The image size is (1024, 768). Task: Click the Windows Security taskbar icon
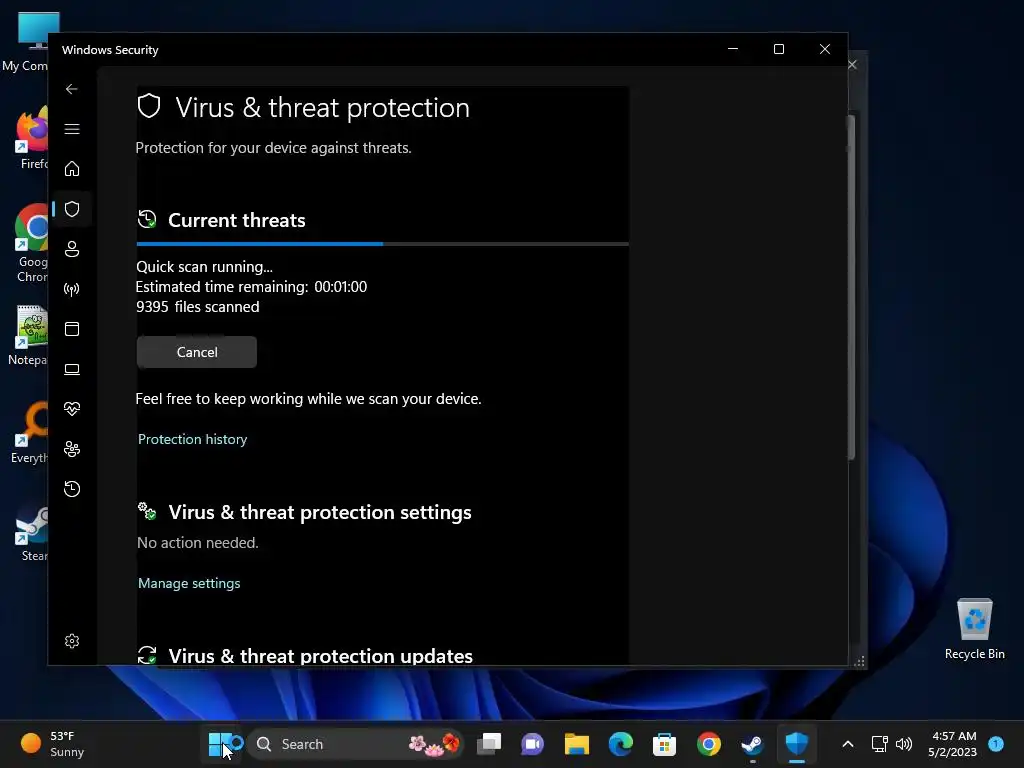tap(797, 744)
